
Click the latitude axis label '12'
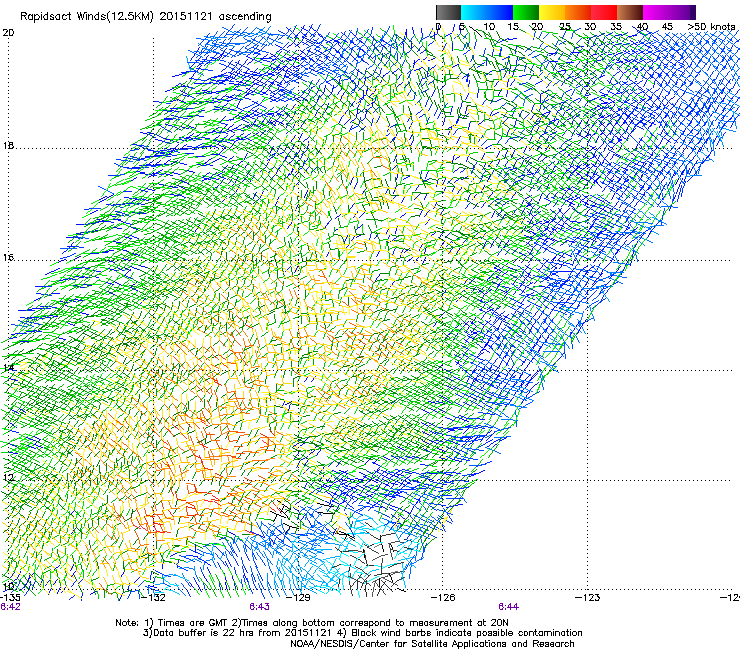click(8, 477)
